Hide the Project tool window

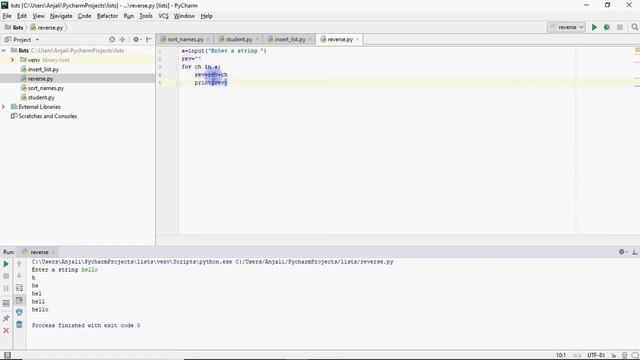[x=149, y=40]
